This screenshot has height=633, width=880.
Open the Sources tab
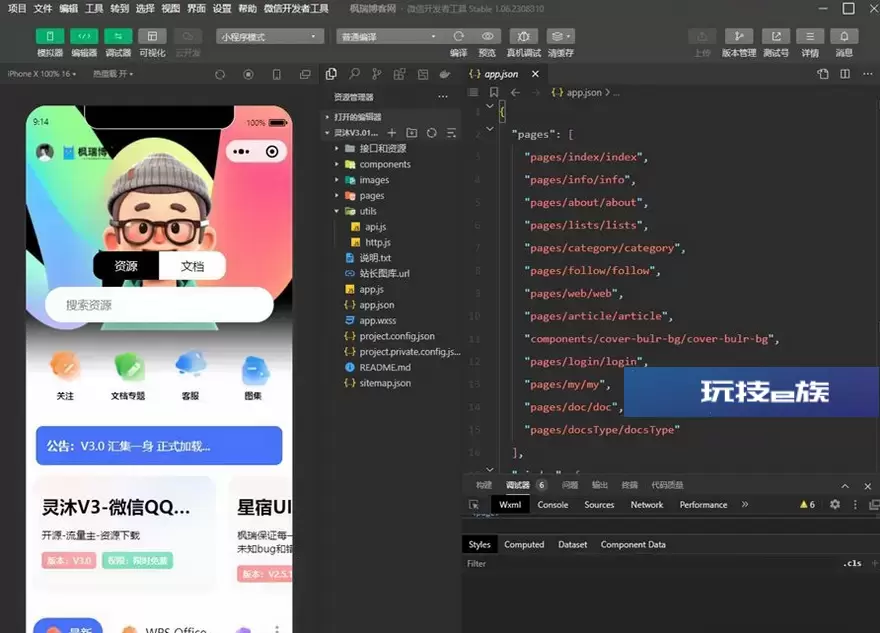pyautogui.click(x=599, y=504)
